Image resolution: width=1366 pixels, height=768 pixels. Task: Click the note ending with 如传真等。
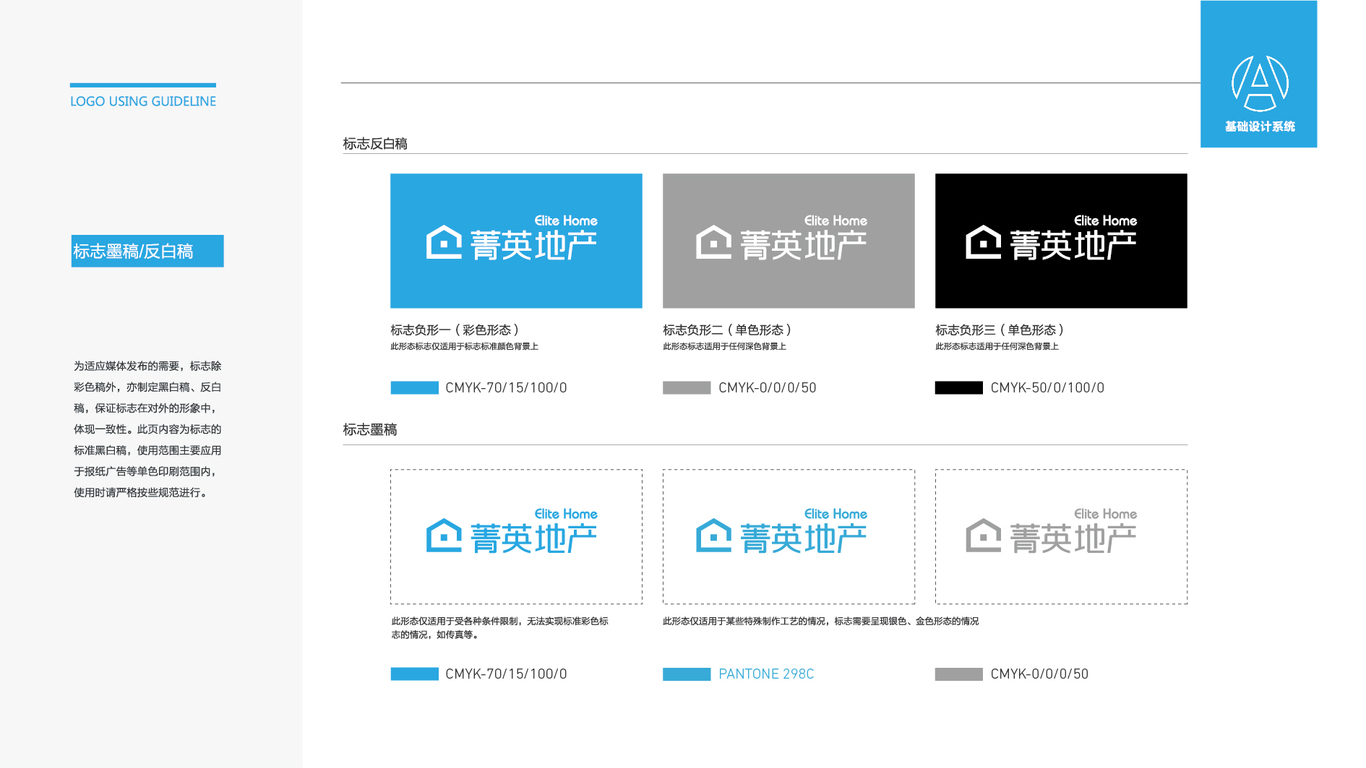500,628
